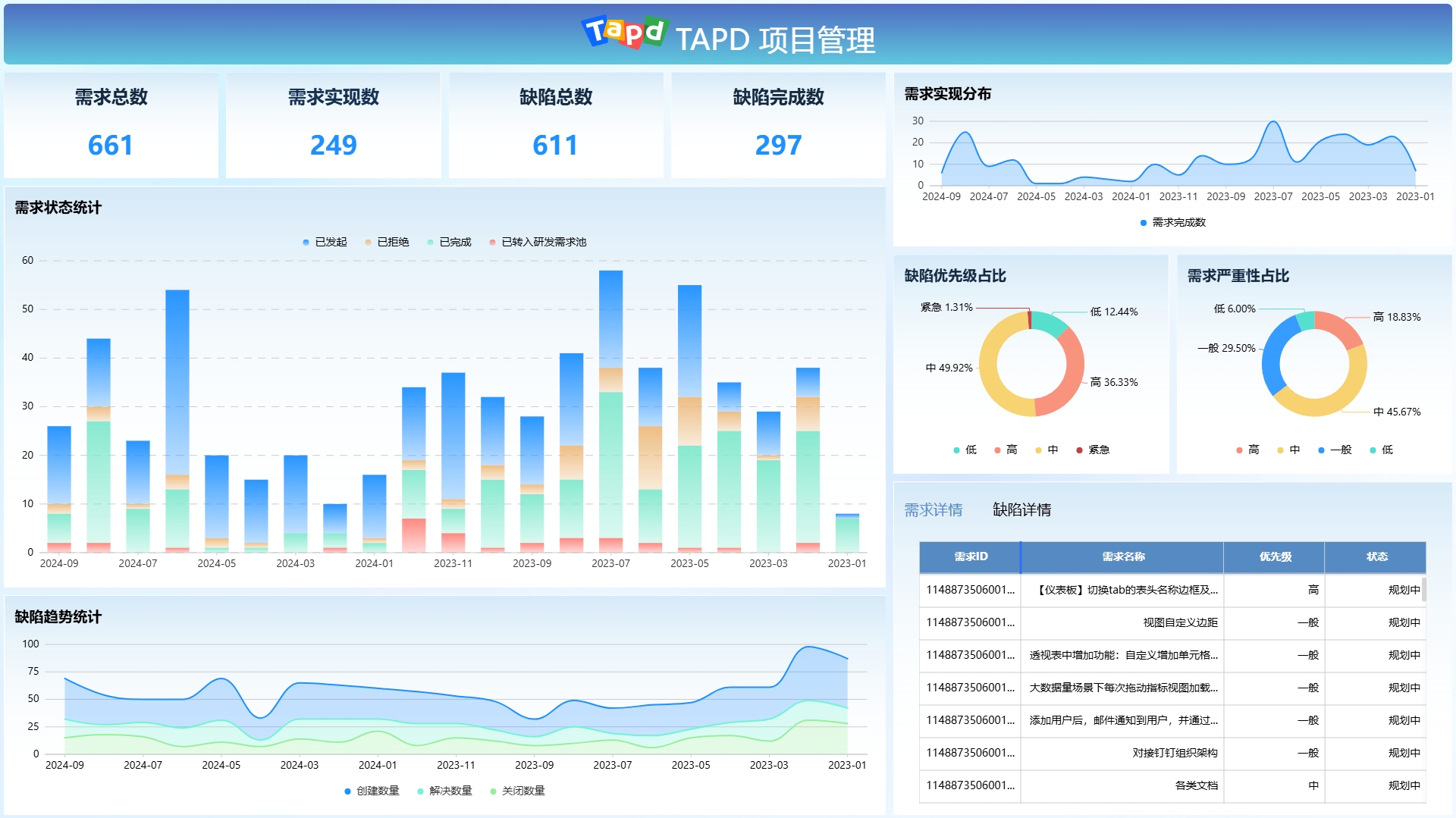Viewport: 1456px width, 818px height.
Task: Click the table's vertical scrollbar thumb
Action: (x=1423, y=589)
